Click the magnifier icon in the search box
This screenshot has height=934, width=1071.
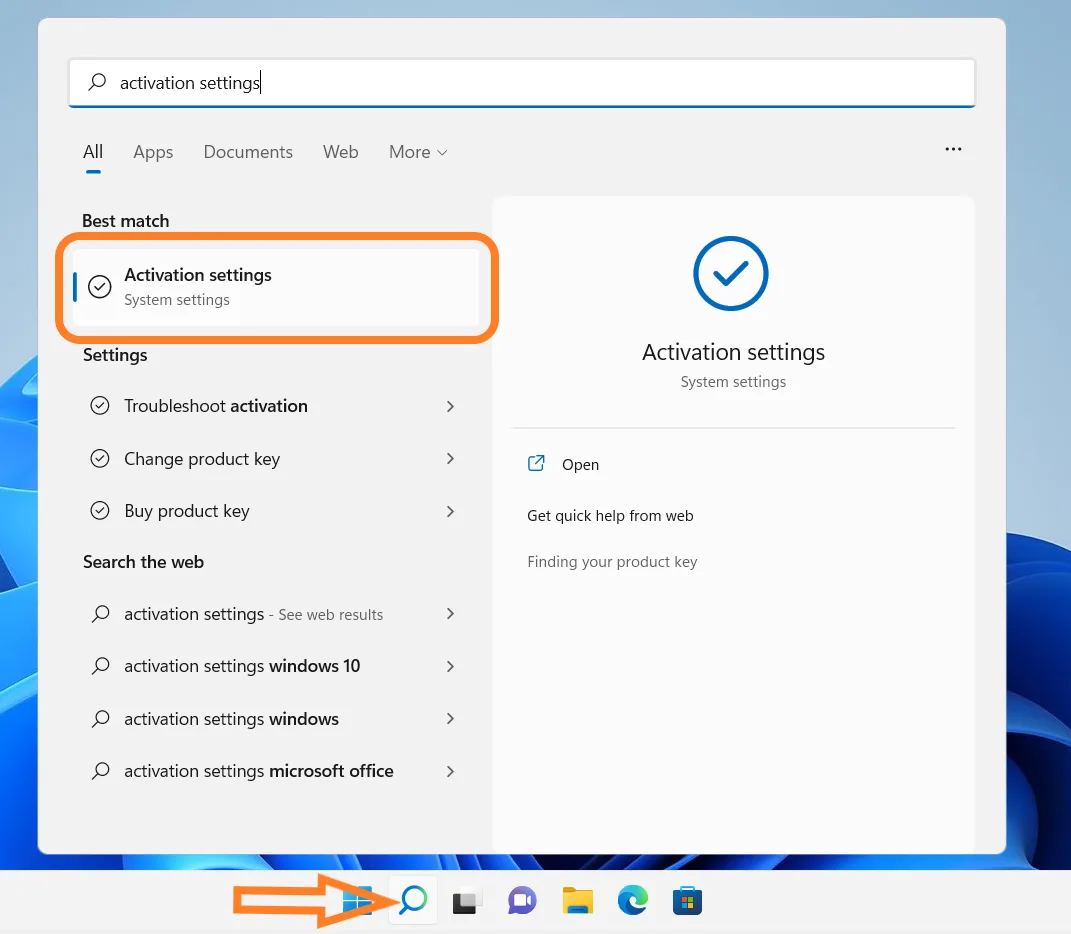97,82
